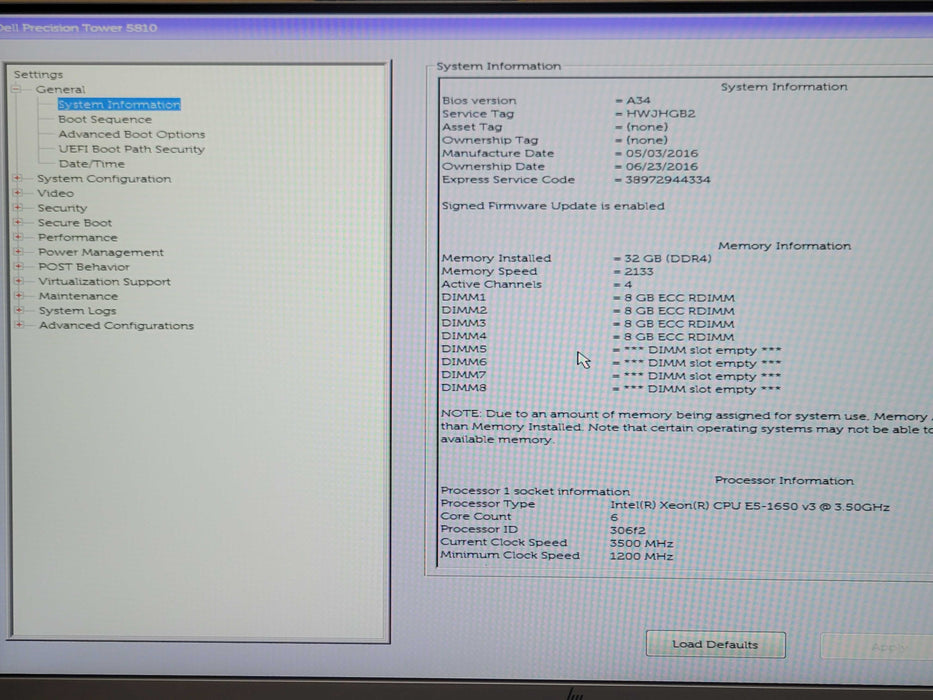Open UEFI Boot Path Security page
Viewport: 933px width, 700px height.
click(131, 149)
